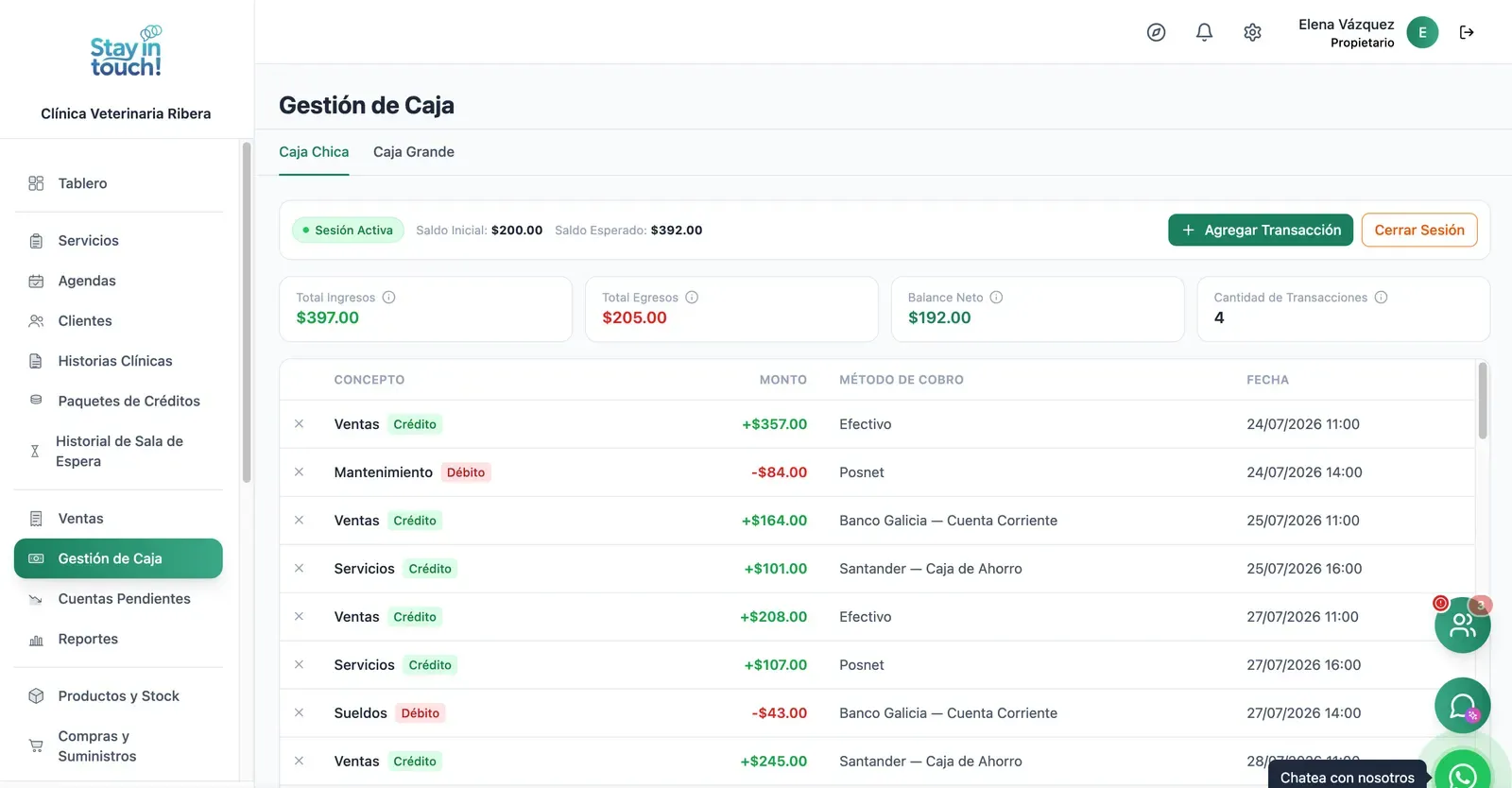Screen dimensions: 1512x788
Task: Show info for Balance Neto
Action: [x=996, y=297]
